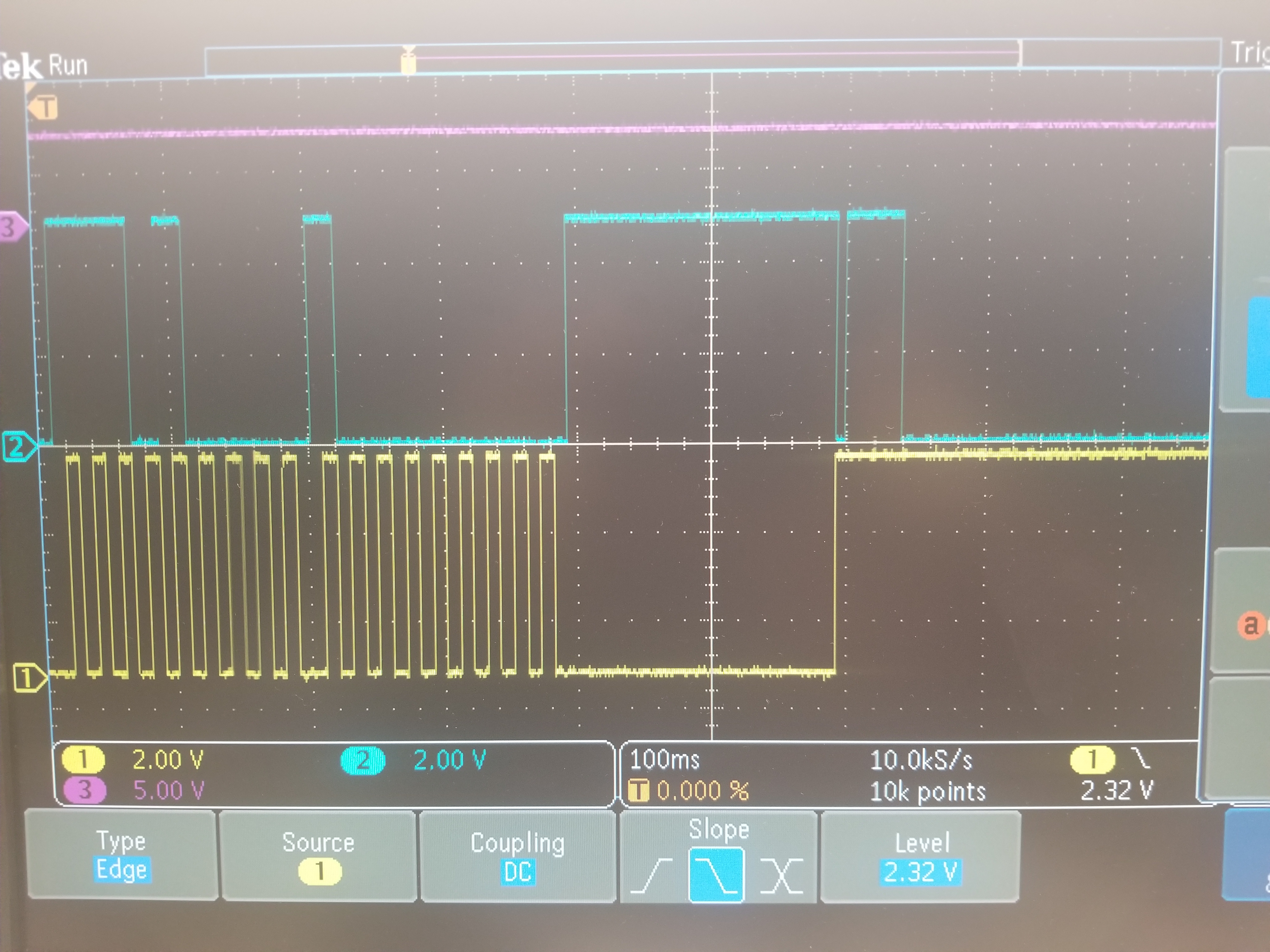
Task: Select the either-edge slope icon
Action: click(781, 876)
